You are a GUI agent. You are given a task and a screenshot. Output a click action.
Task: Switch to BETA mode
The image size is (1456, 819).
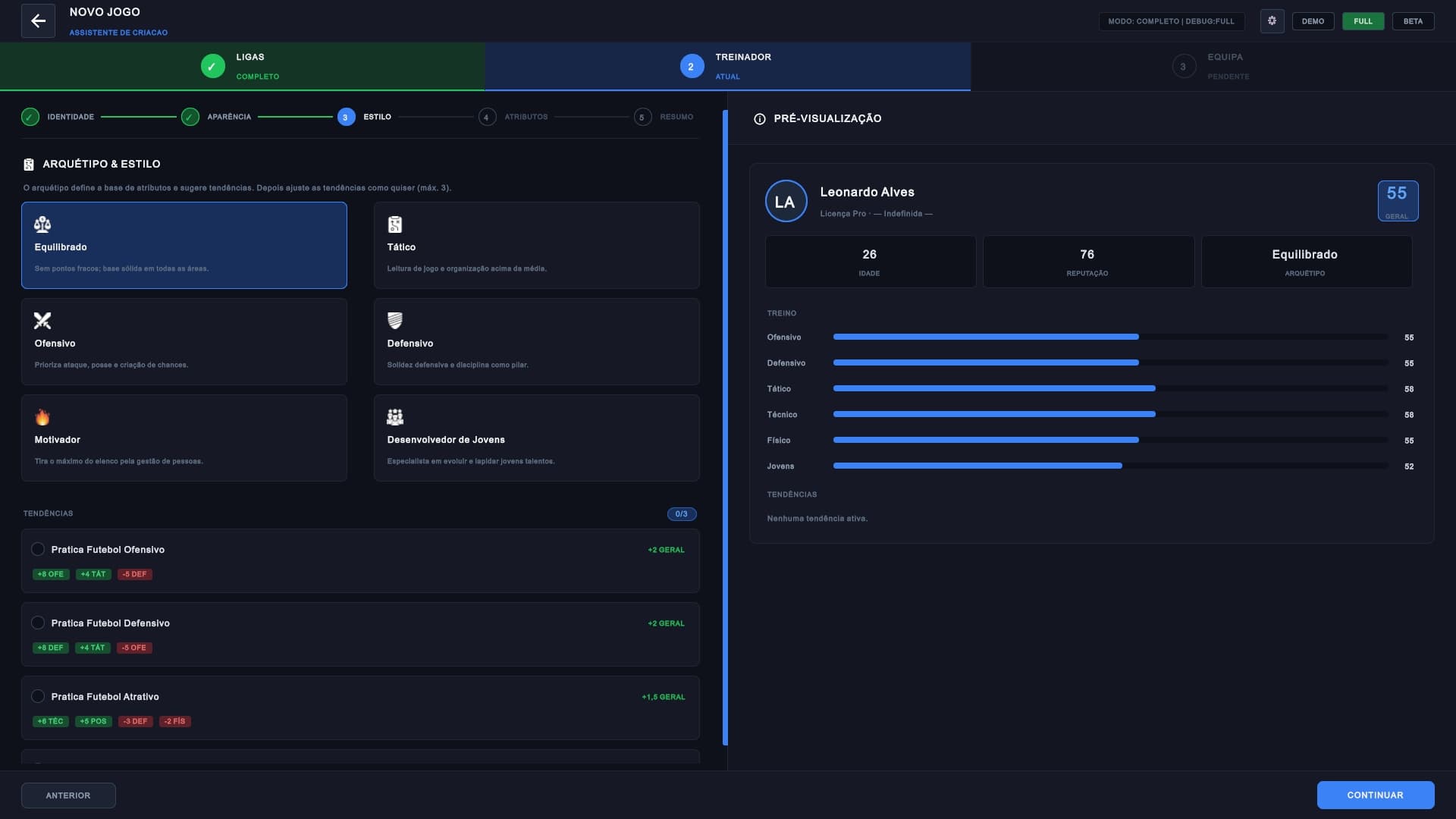pos(1413,21)
